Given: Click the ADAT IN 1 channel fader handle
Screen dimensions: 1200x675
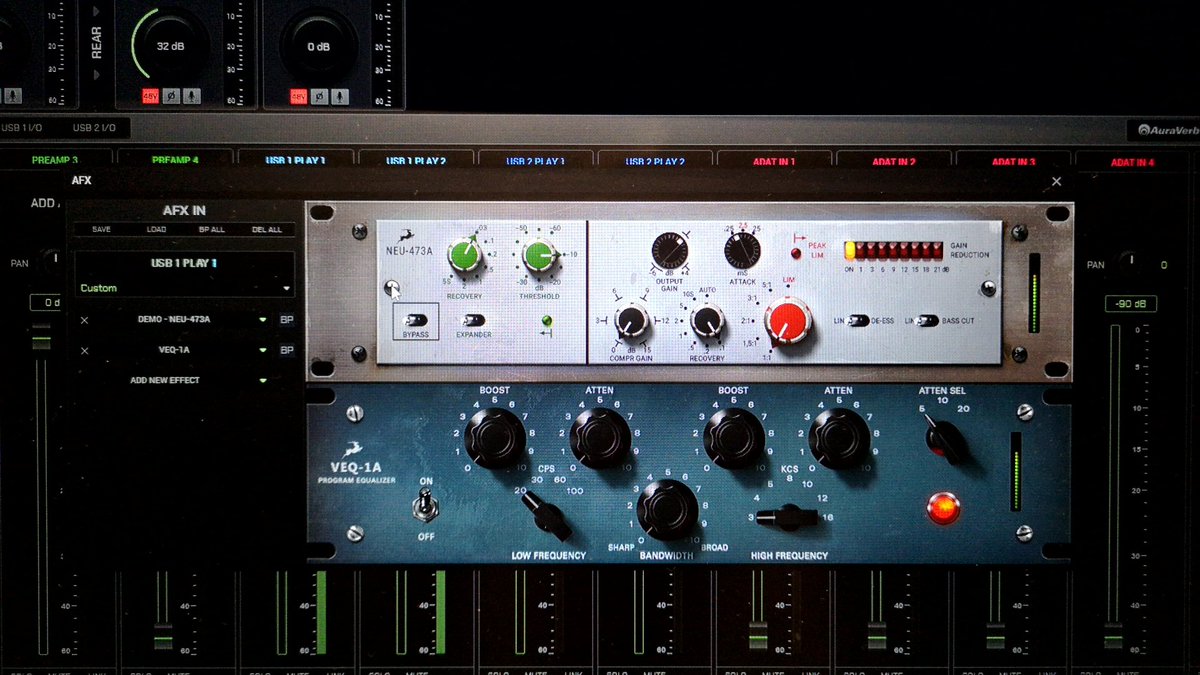Looking at the screenshot, I should point(758,637).
